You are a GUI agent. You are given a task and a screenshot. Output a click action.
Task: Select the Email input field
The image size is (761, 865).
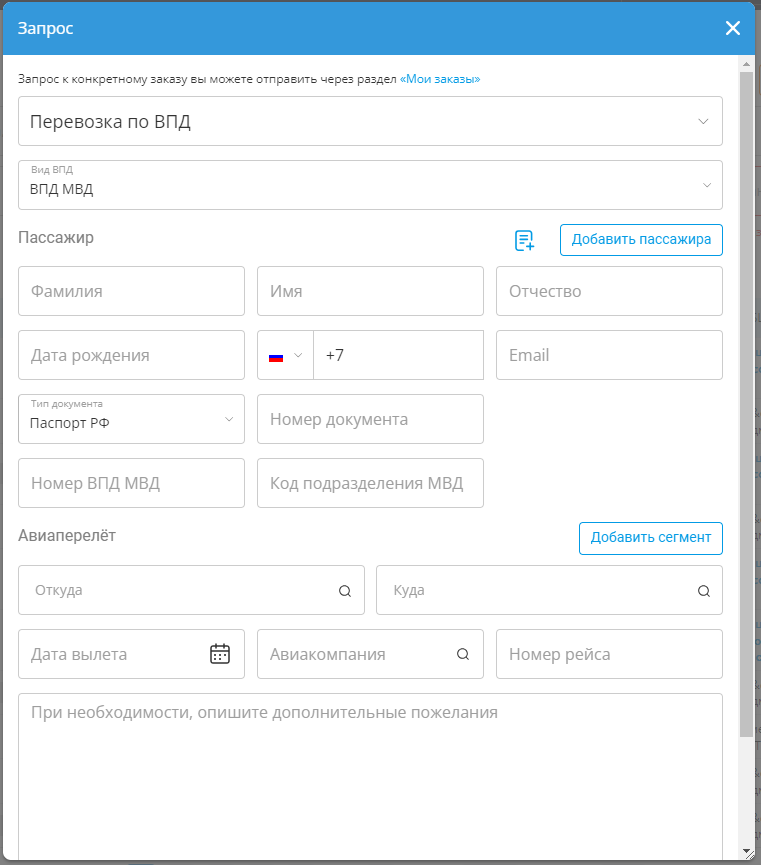tap(609, 356)
